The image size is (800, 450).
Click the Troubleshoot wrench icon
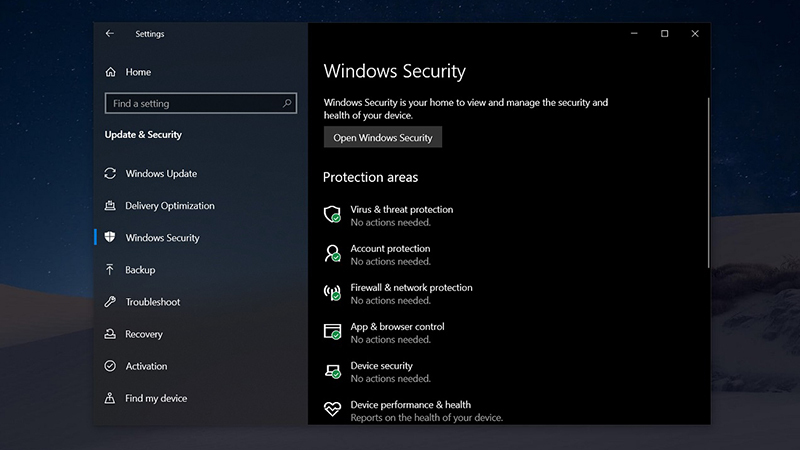point(110,302)
